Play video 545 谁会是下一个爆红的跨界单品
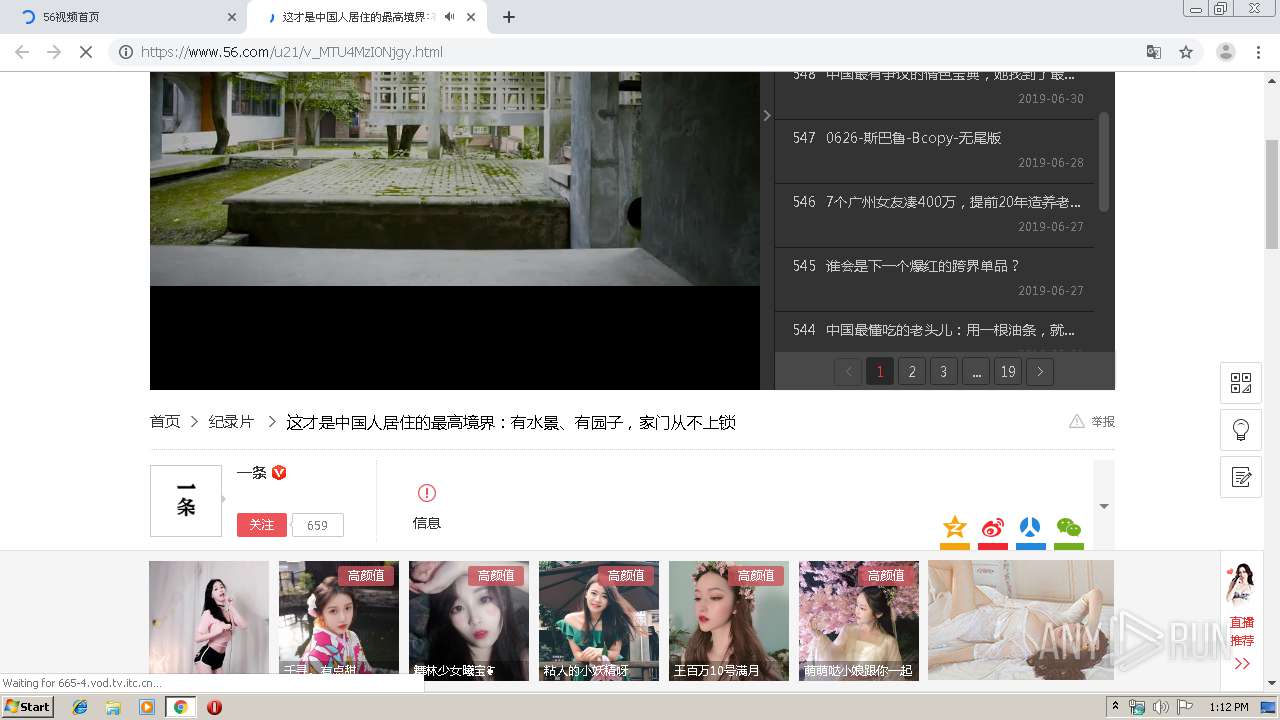Screen dimensions: 1280x720 (x=934, y=278)
